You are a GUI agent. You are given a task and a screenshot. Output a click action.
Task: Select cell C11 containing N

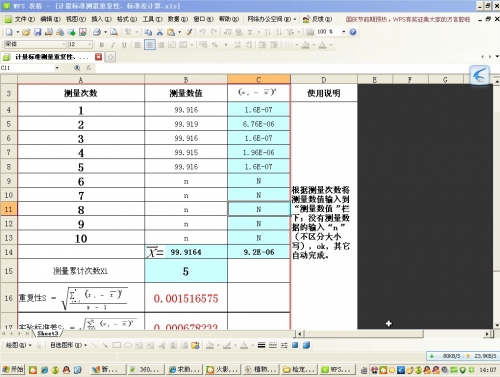pos(259,209)
